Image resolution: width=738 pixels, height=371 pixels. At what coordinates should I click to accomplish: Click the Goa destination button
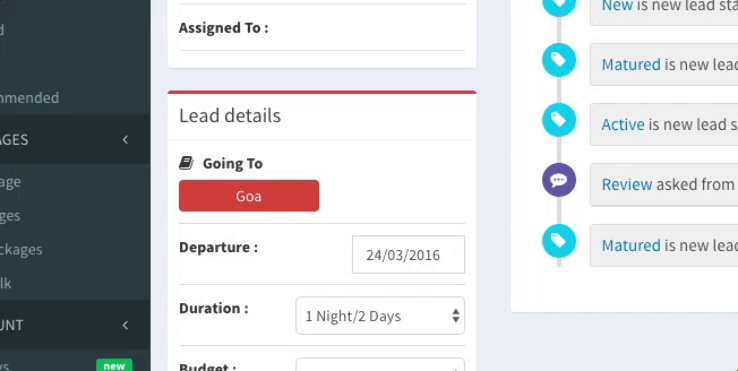(x=249, y=195)
